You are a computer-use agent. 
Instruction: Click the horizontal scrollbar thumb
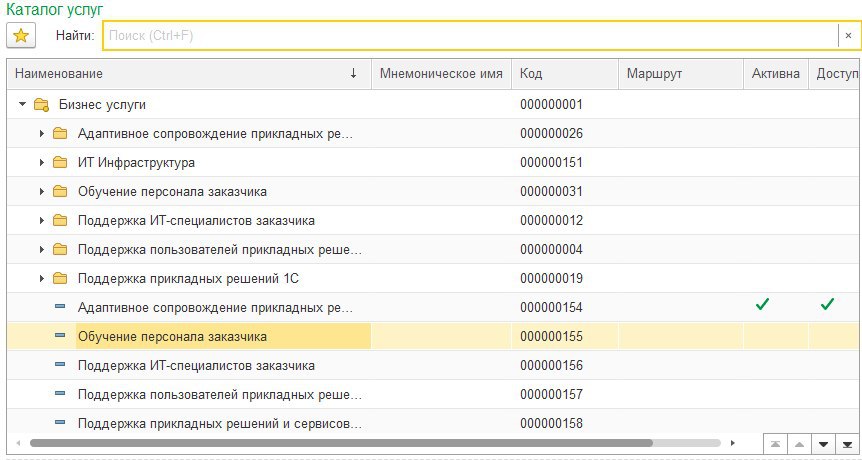point(341,443)
